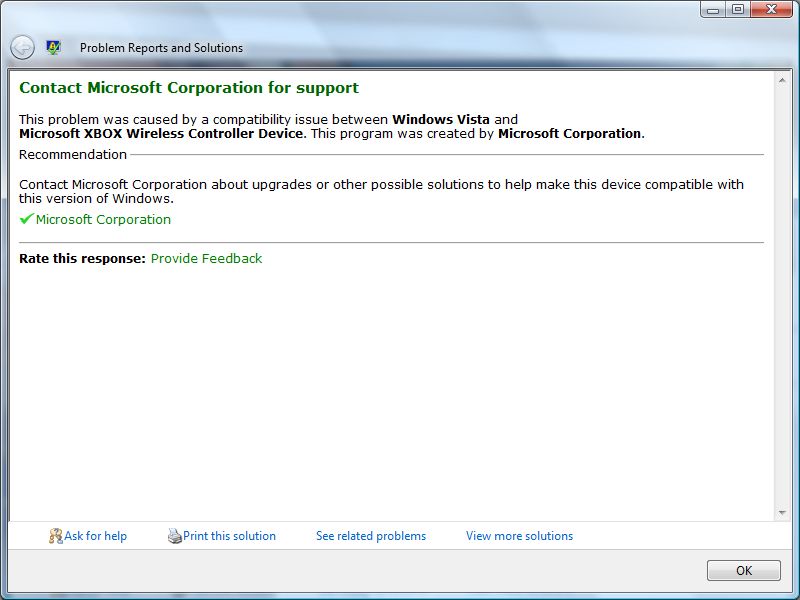
Task: Click the key icon beside Ask for help
Action: tap(55, 536)
